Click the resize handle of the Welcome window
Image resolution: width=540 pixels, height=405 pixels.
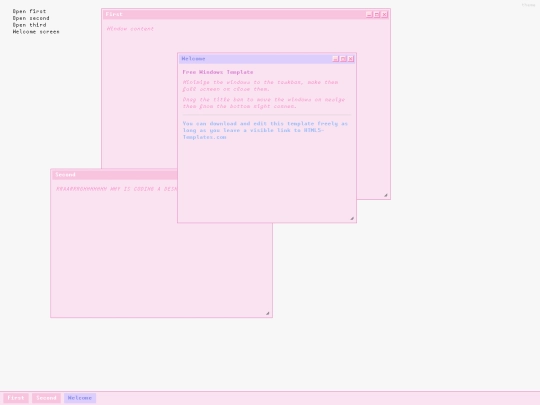[352, 218]
